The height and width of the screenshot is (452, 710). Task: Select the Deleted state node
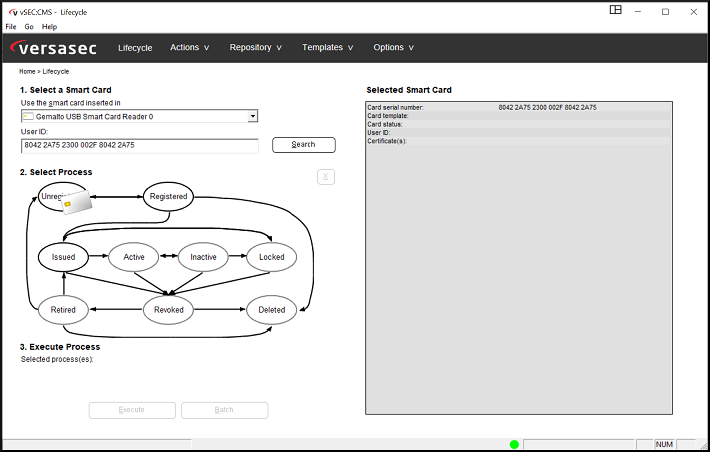pos(272,310)
